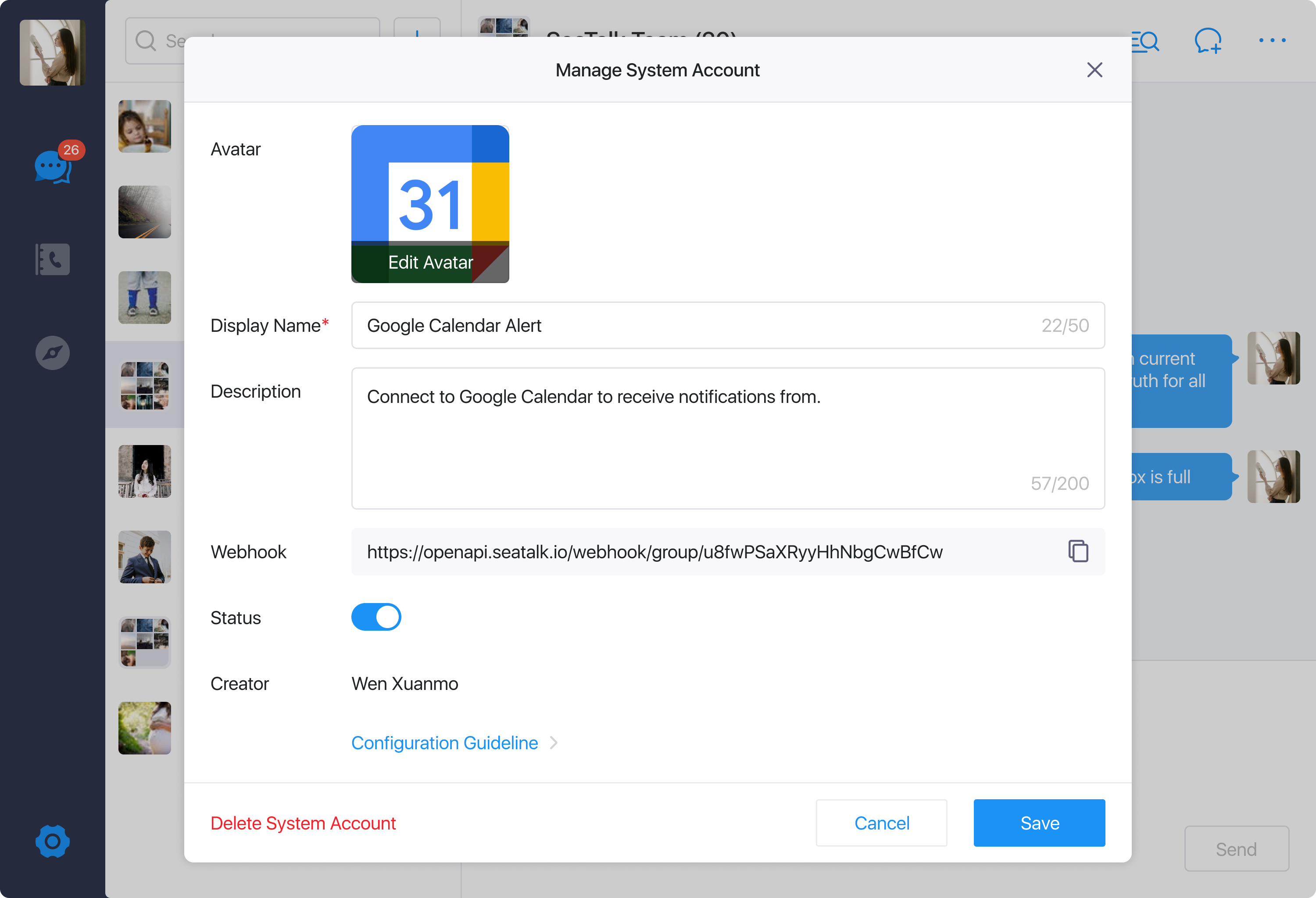Open the chats icon with 26 badge

click(53, 167)
